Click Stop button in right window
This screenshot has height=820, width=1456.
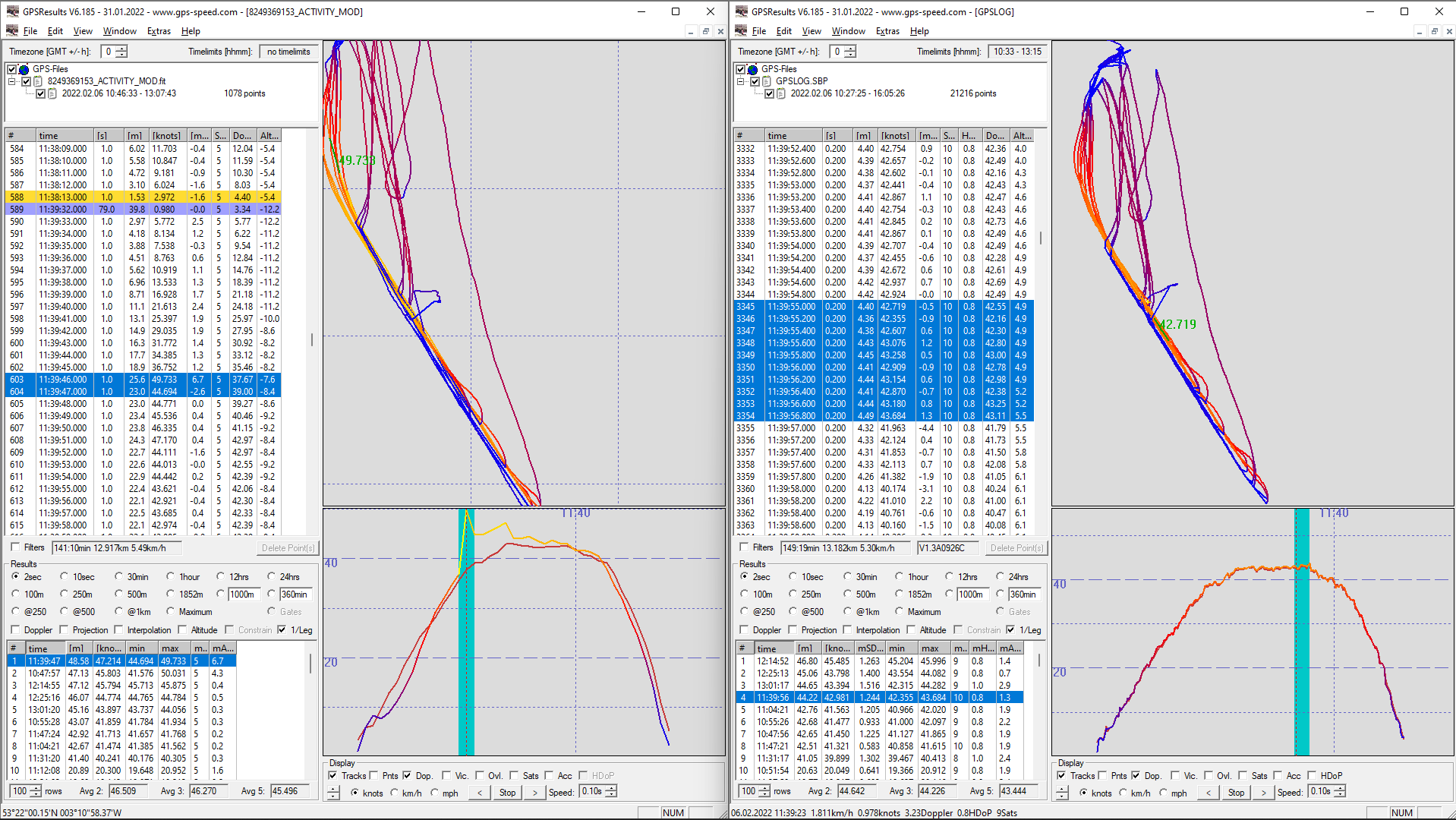1236,793
